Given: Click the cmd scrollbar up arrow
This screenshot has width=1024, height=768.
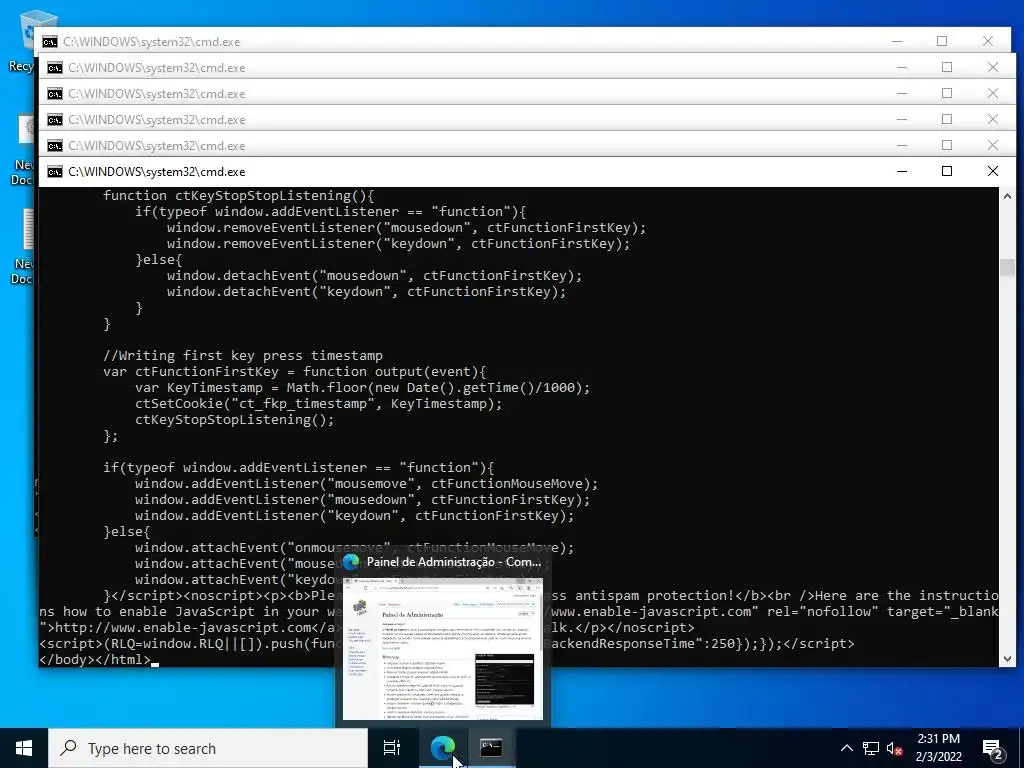Looking at the screenshot, I should tap(1007, 196).
